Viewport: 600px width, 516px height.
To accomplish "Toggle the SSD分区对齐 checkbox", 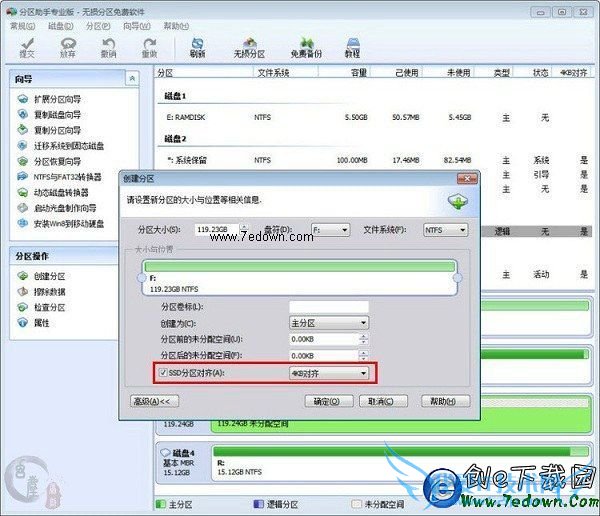I will (x=163, y=372).
